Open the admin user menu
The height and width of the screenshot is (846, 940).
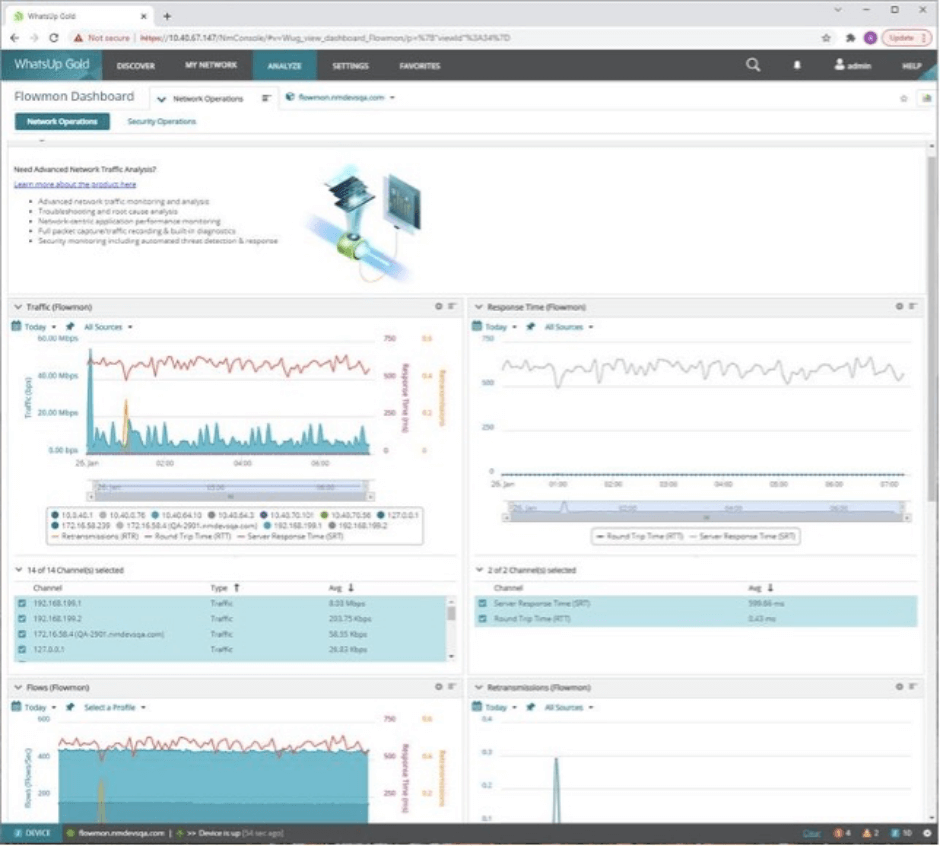point(852,65)
